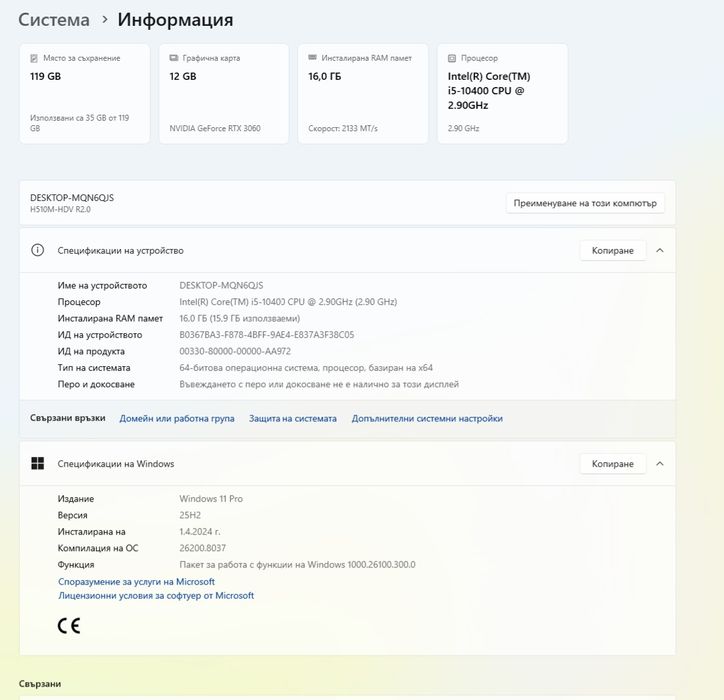Click the Скорост: 2133 MT/s text

(x=343, y=128)
